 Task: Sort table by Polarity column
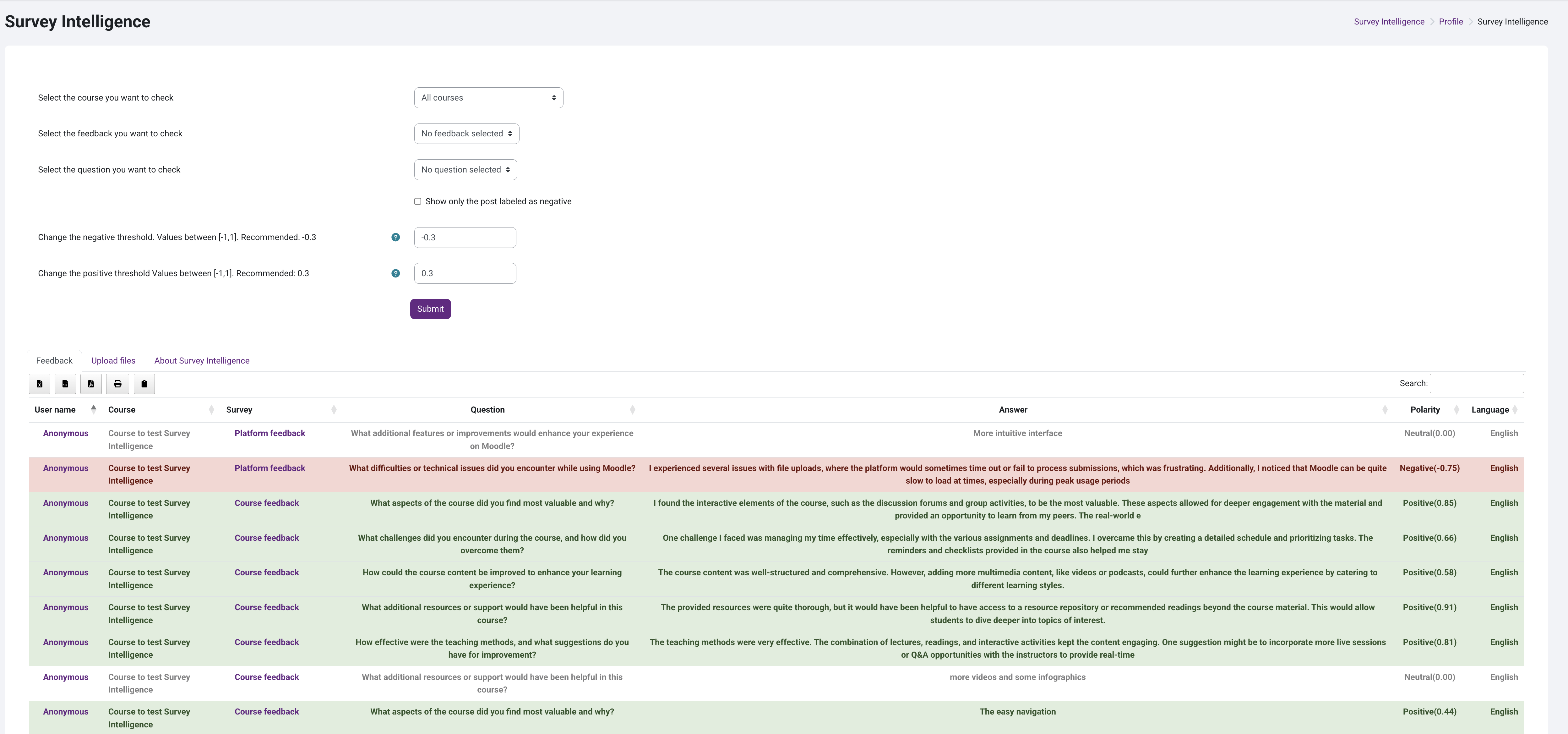(x=1424, y=410)
